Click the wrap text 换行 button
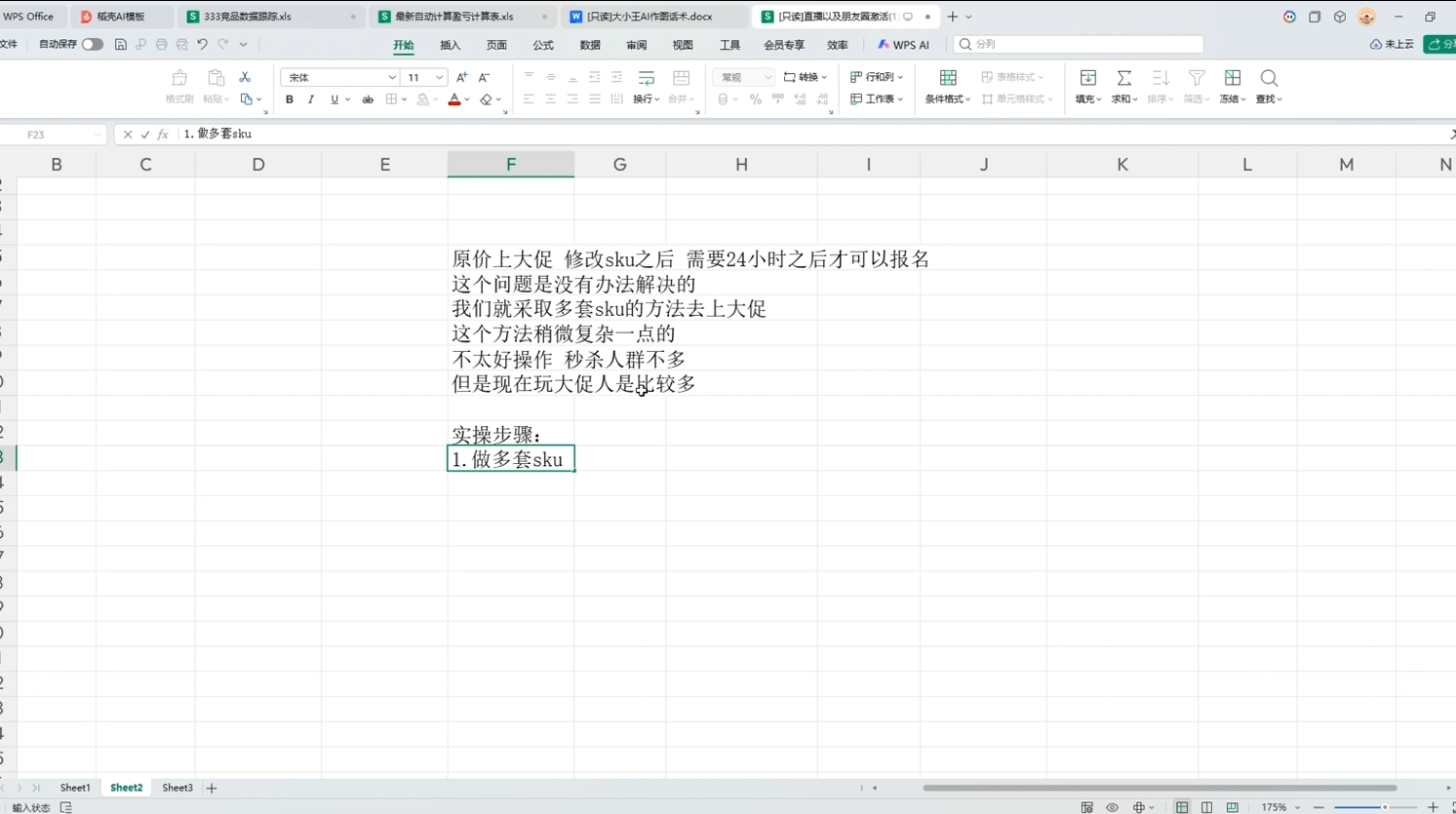This screenshot has height=814, width=1456. click(x=646, y=86)
